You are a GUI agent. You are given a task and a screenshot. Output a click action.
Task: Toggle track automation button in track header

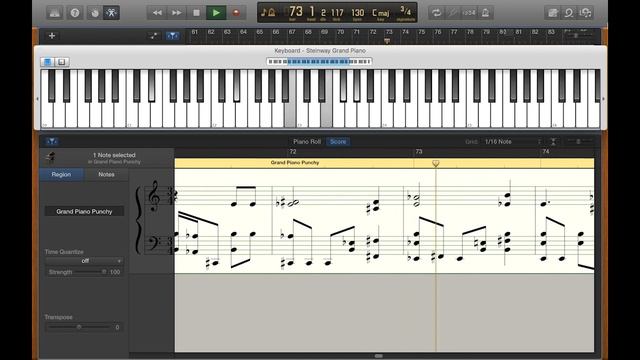point(153,36)
